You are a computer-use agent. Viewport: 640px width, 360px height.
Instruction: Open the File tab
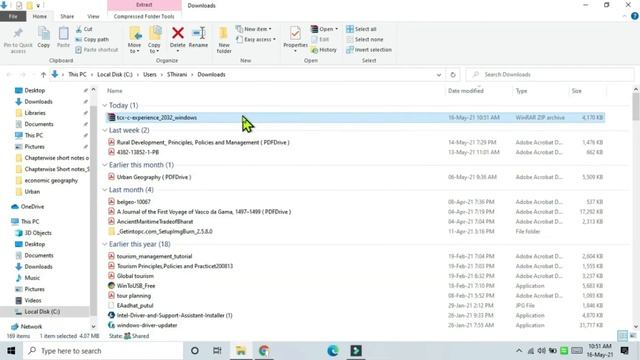coord(13,16)
